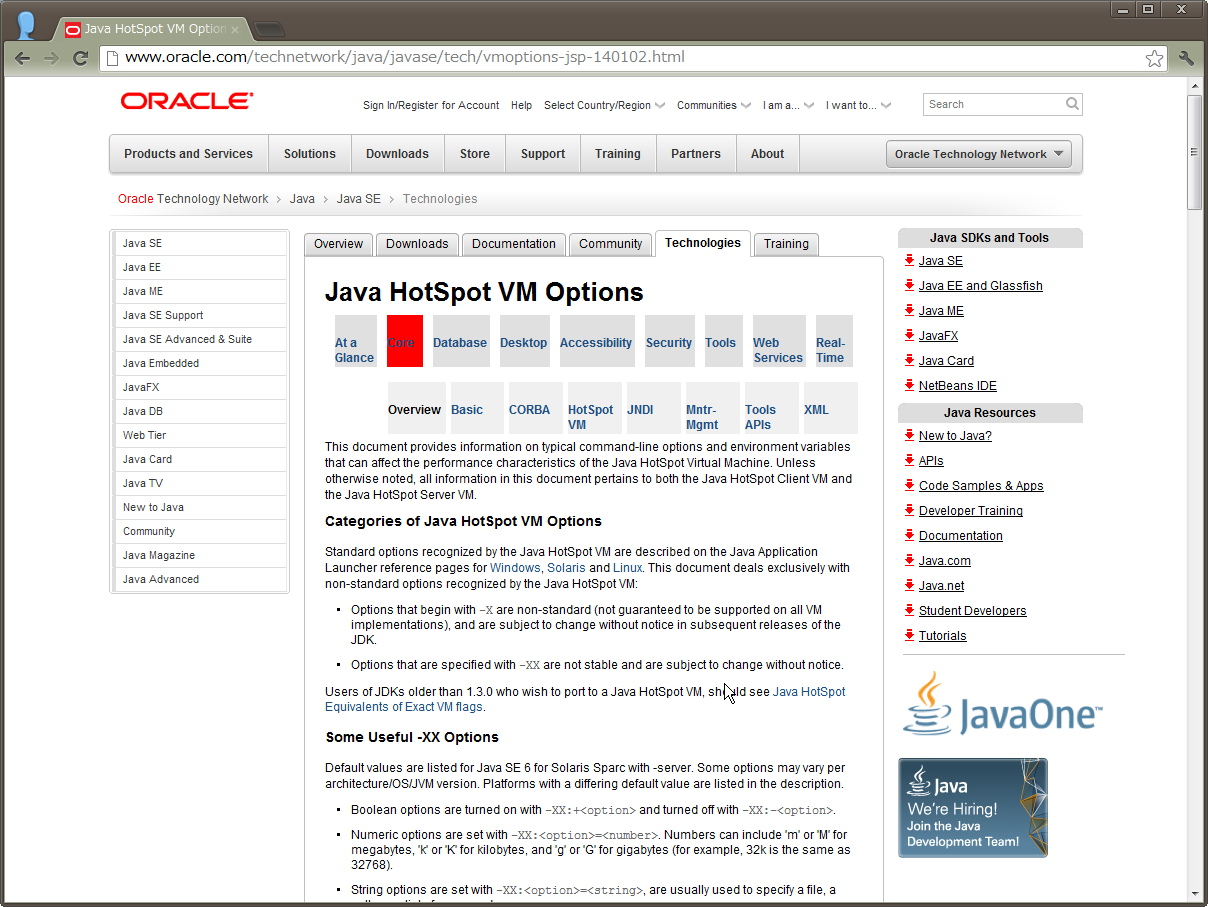Expand the 'I am a...' dropdown
This screenshot has height=907, width=1208.
(x=788, y=105)
